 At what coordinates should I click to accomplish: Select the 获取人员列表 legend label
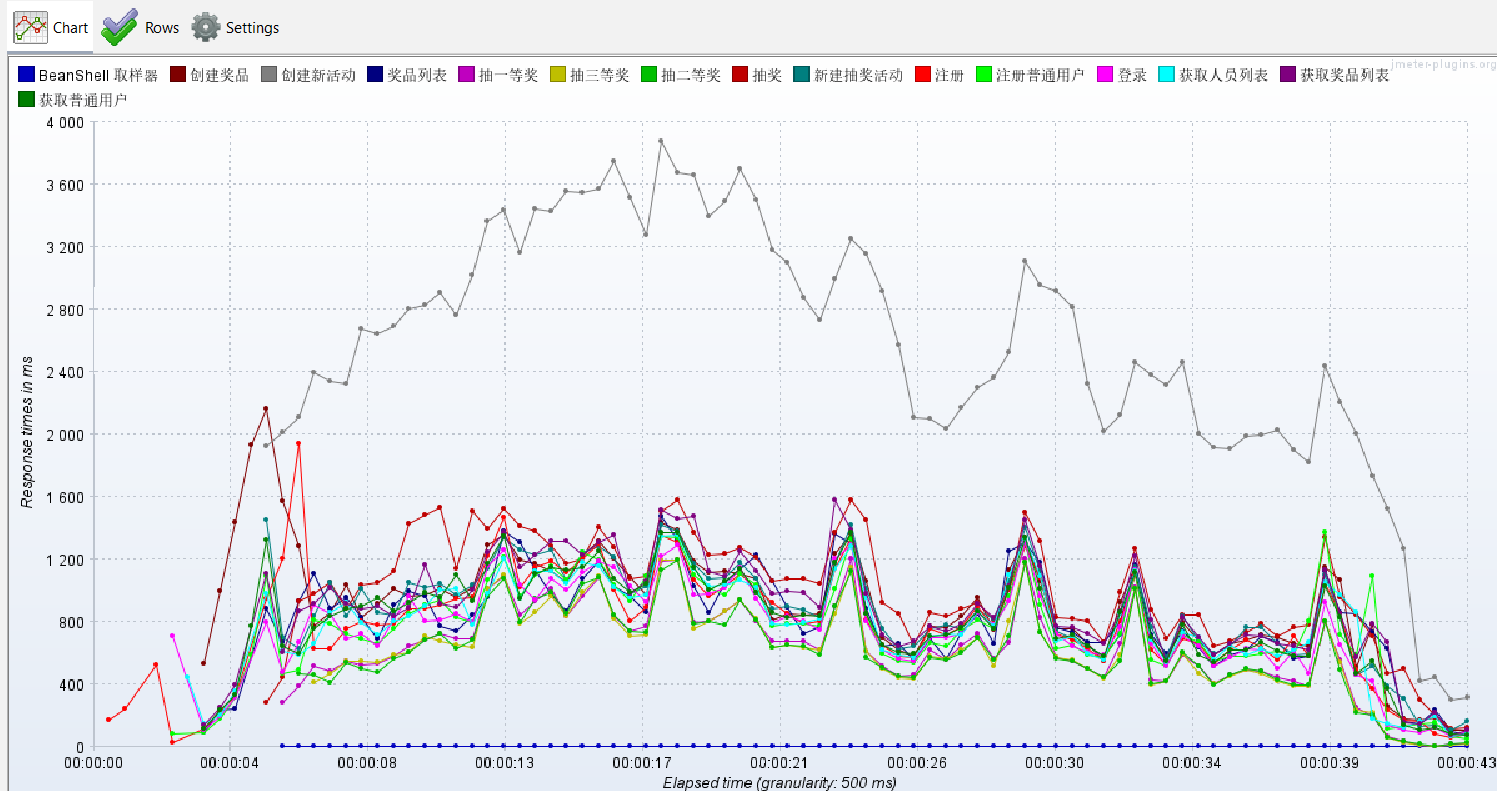(x=1223, y=75)
